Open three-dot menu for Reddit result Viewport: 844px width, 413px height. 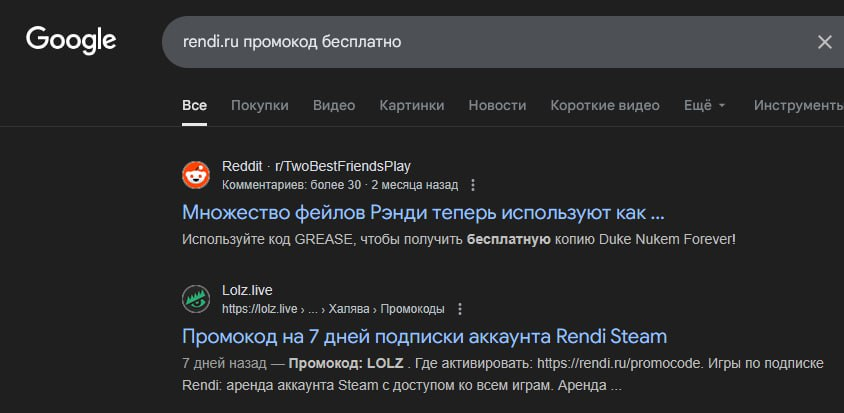pyautogui.click(x=473, y=185)
